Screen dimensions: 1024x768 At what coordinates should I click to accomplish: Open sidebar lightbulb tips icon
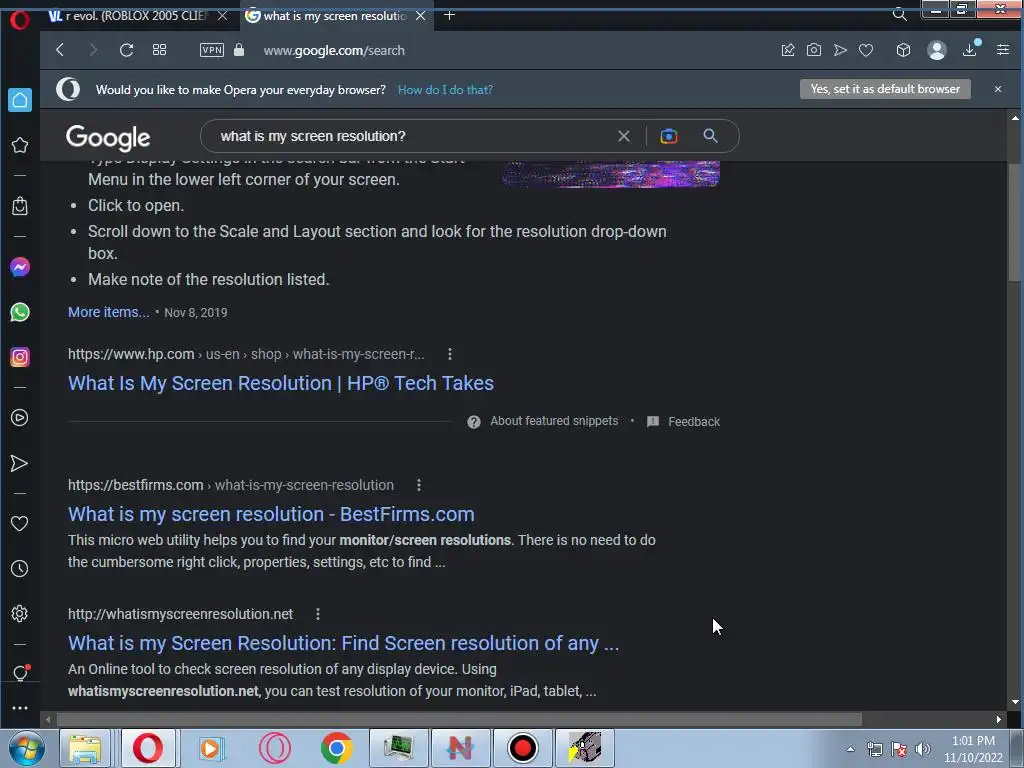point(20,673)
